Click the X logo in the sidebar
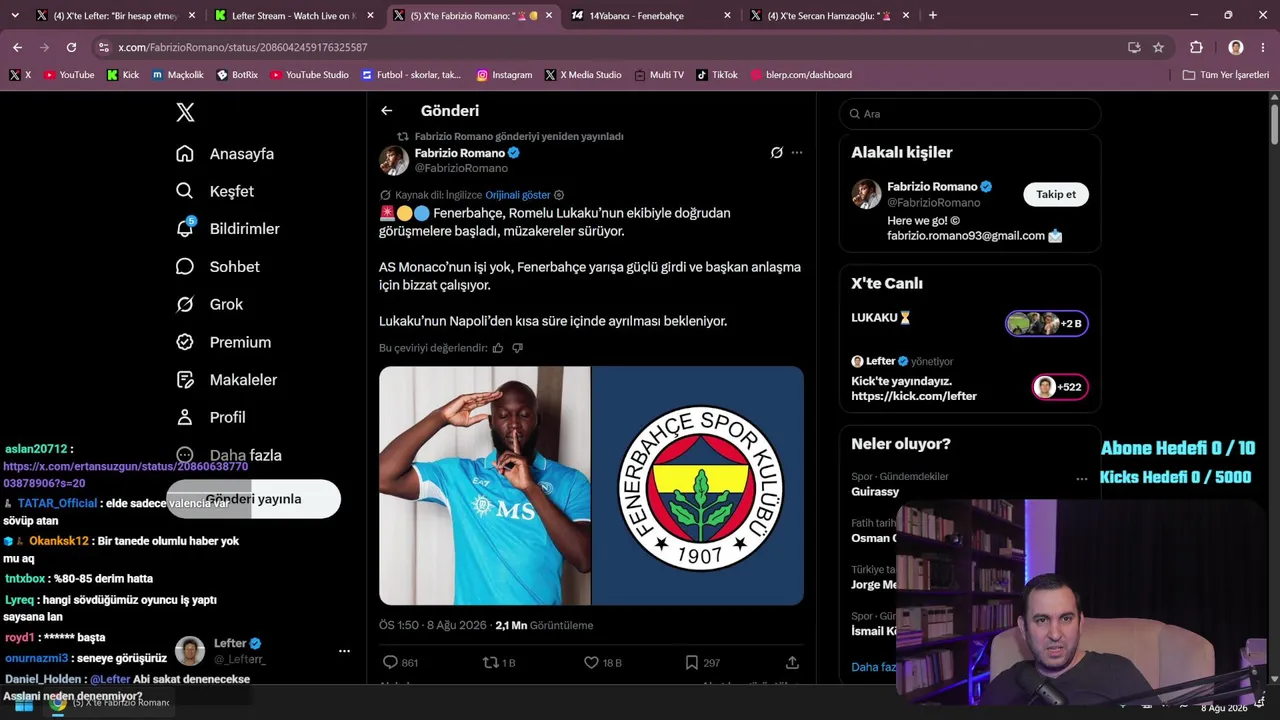 pyautogui.click(x=185, y=112)
